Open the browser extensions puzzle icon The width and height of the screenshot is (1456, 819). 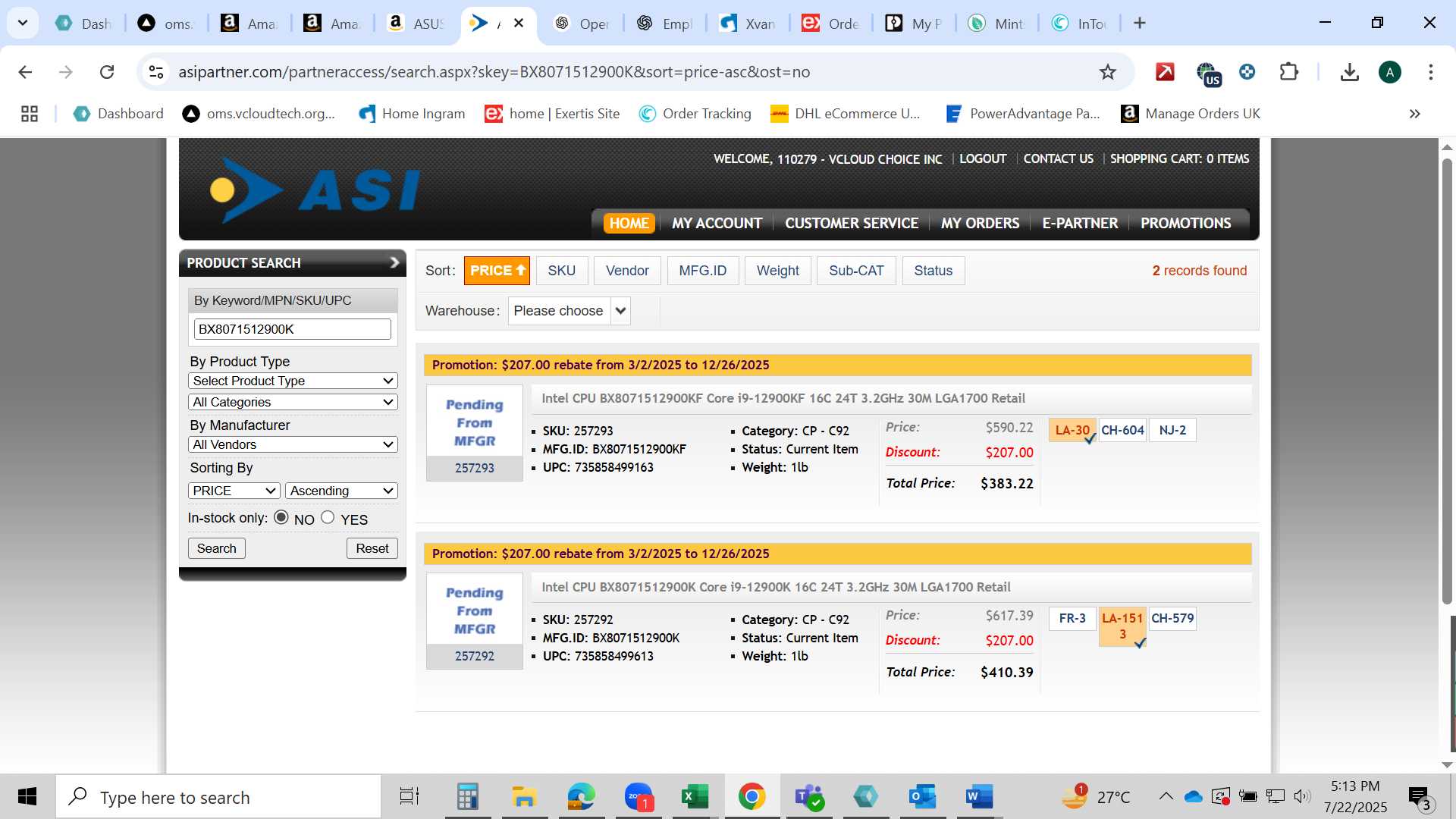(x=1288, y=72)
